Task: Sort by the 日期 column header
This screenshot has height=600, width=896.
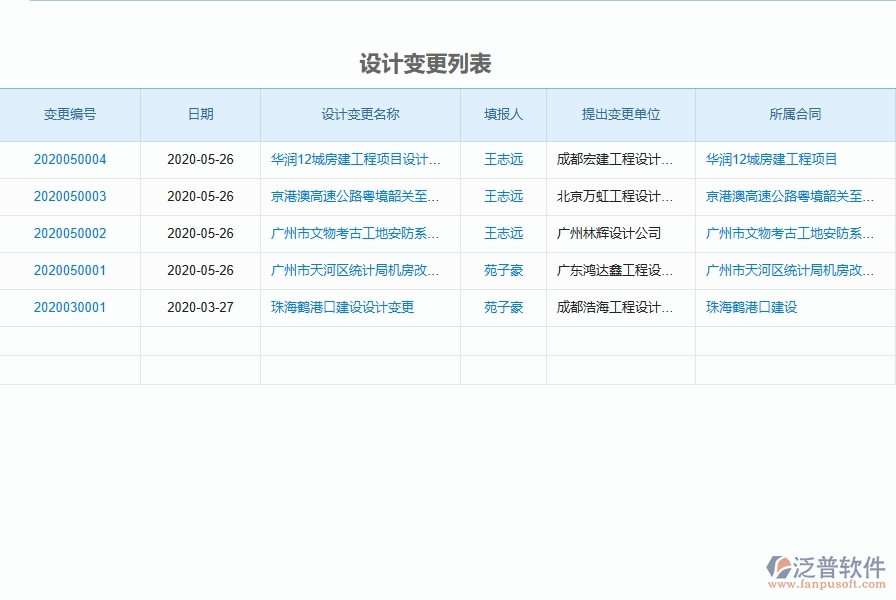Action: (198, 114)
